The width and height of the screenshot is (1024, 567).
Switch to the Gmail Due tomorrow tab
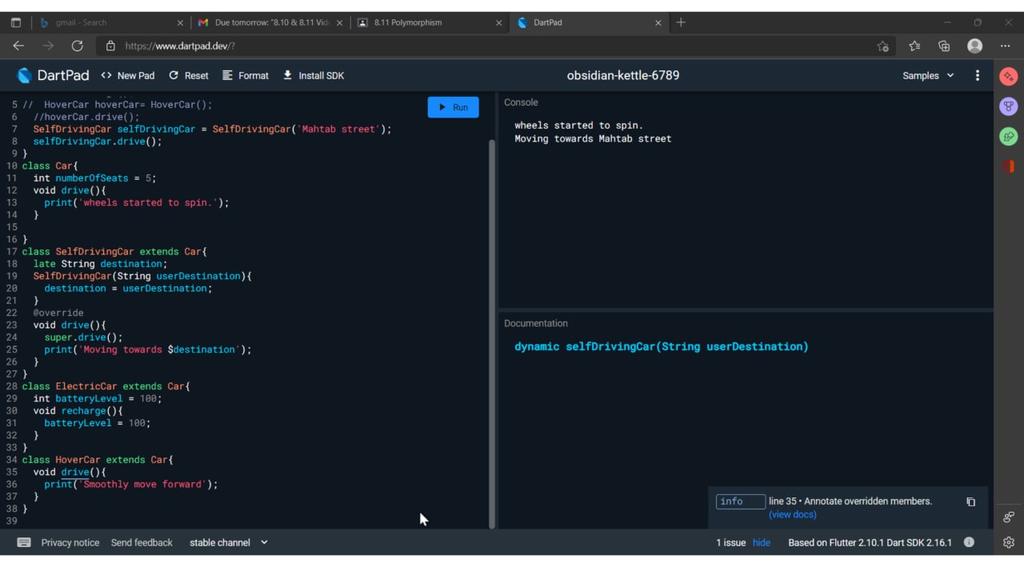click(x=270, y=22)
